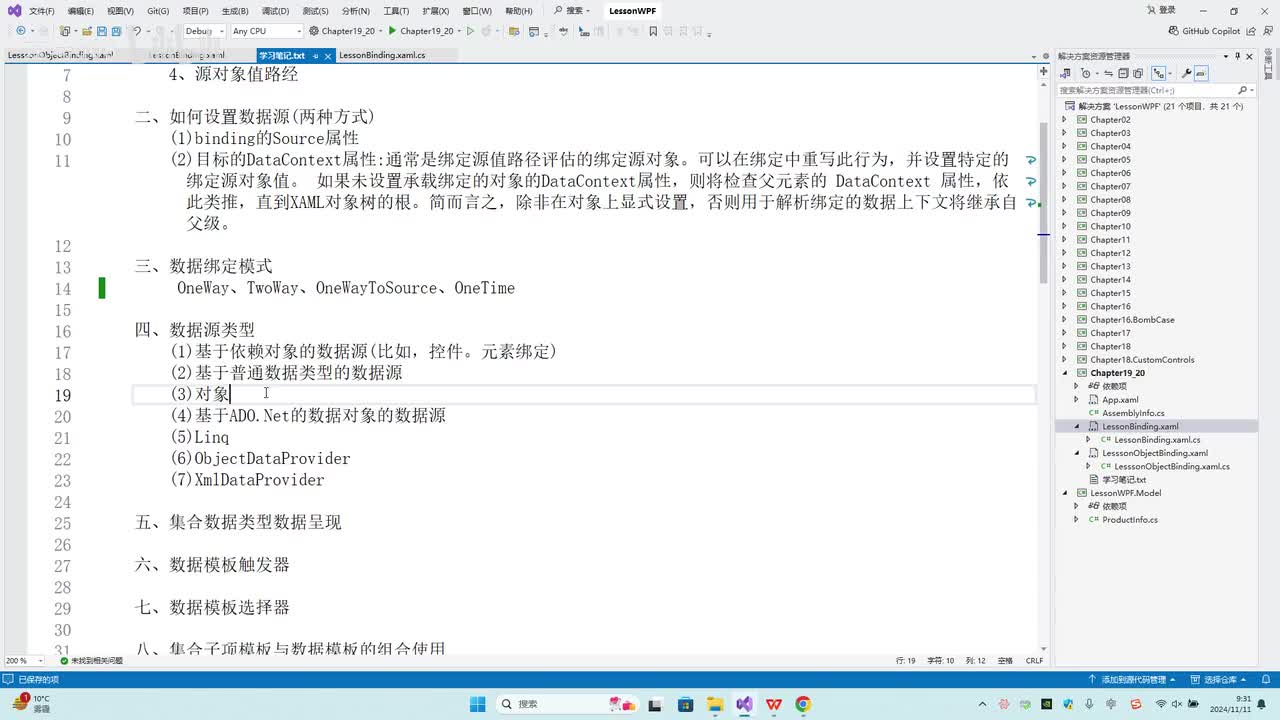The image size is (1280, 720).
Task: Collapse the LessonWPF.Model project node
Action: click(1065, 493)
